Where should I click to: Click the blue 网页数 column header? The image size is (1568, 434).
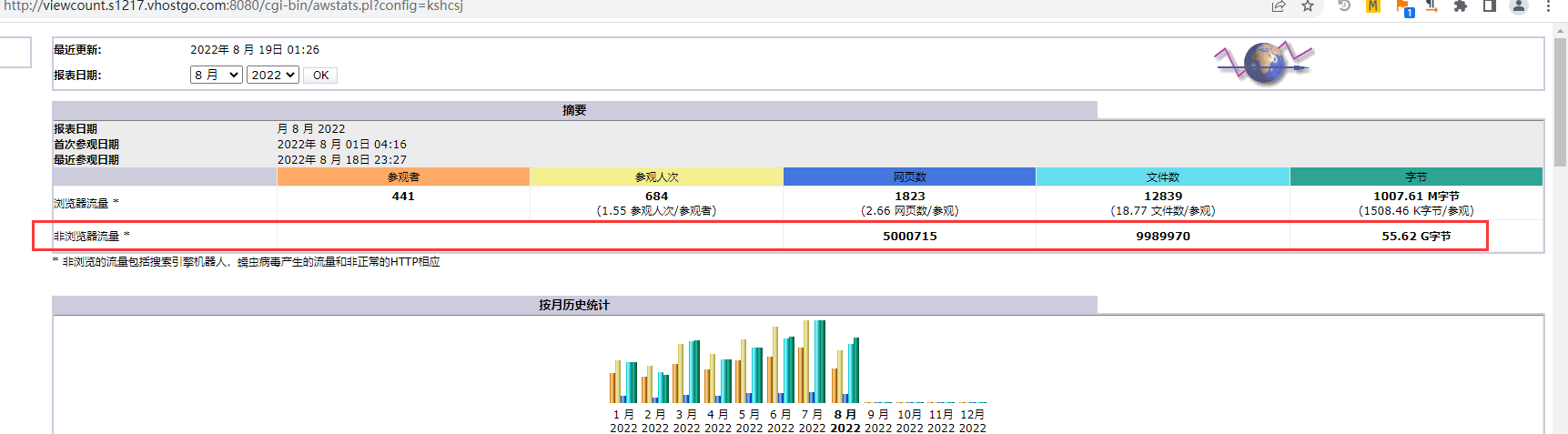point(909,177)
